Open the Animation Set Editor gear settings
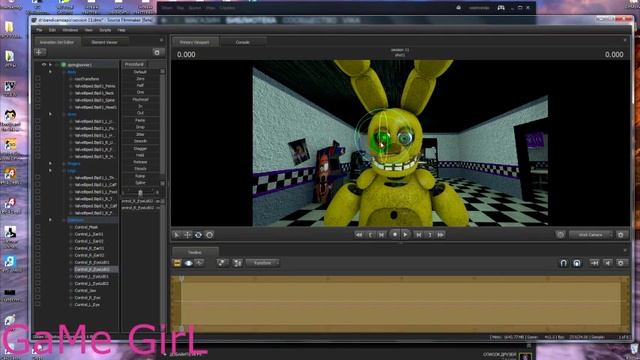Viewport: 640px width, 360px height. coord(157,52)
